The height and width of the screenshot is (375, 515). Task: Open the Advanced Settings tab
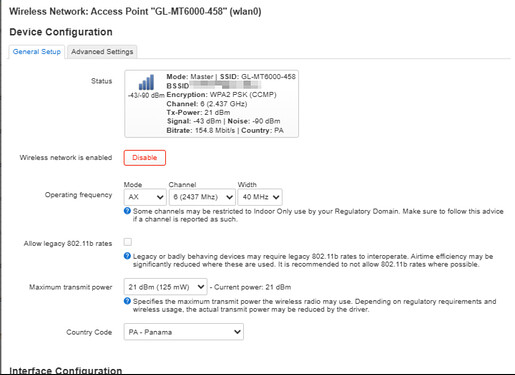(102, 52)
